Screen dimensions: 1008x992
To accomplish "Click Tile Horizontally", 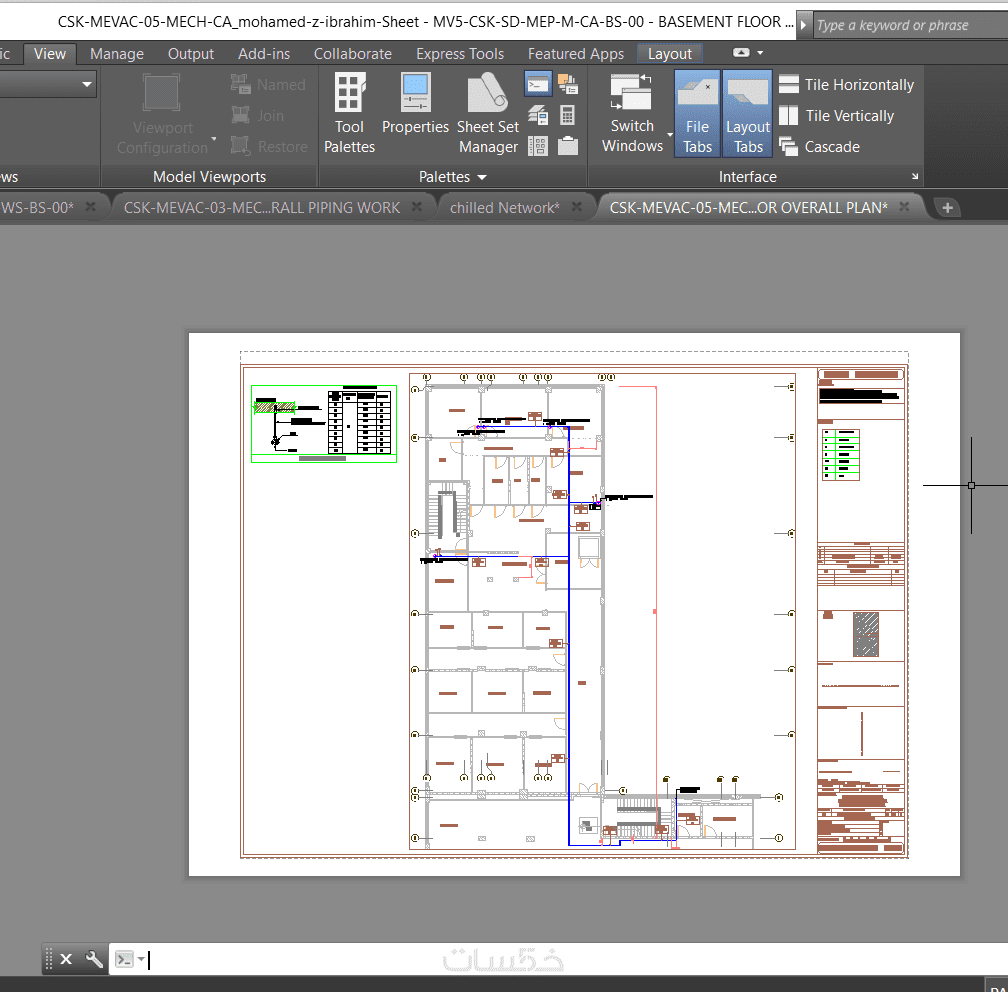I will click(846, 85).
